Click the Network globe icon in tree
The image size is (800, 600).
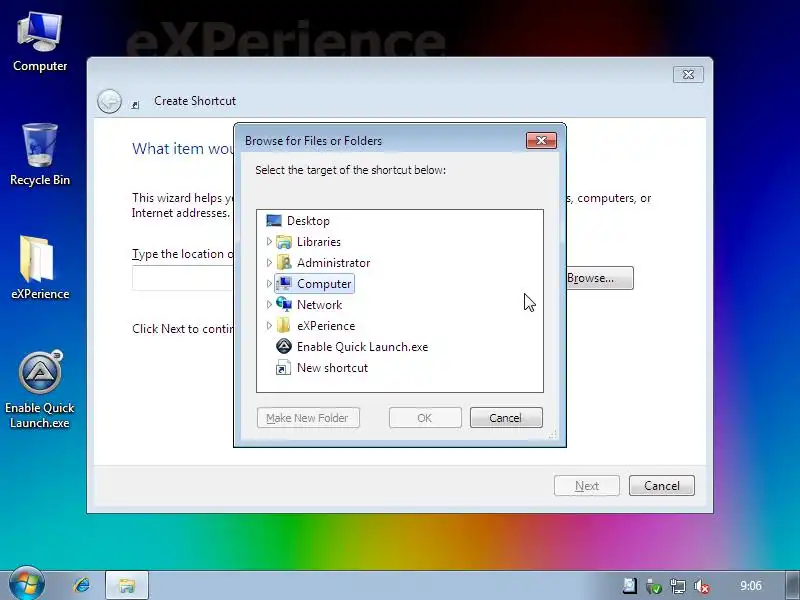point(284,305)
